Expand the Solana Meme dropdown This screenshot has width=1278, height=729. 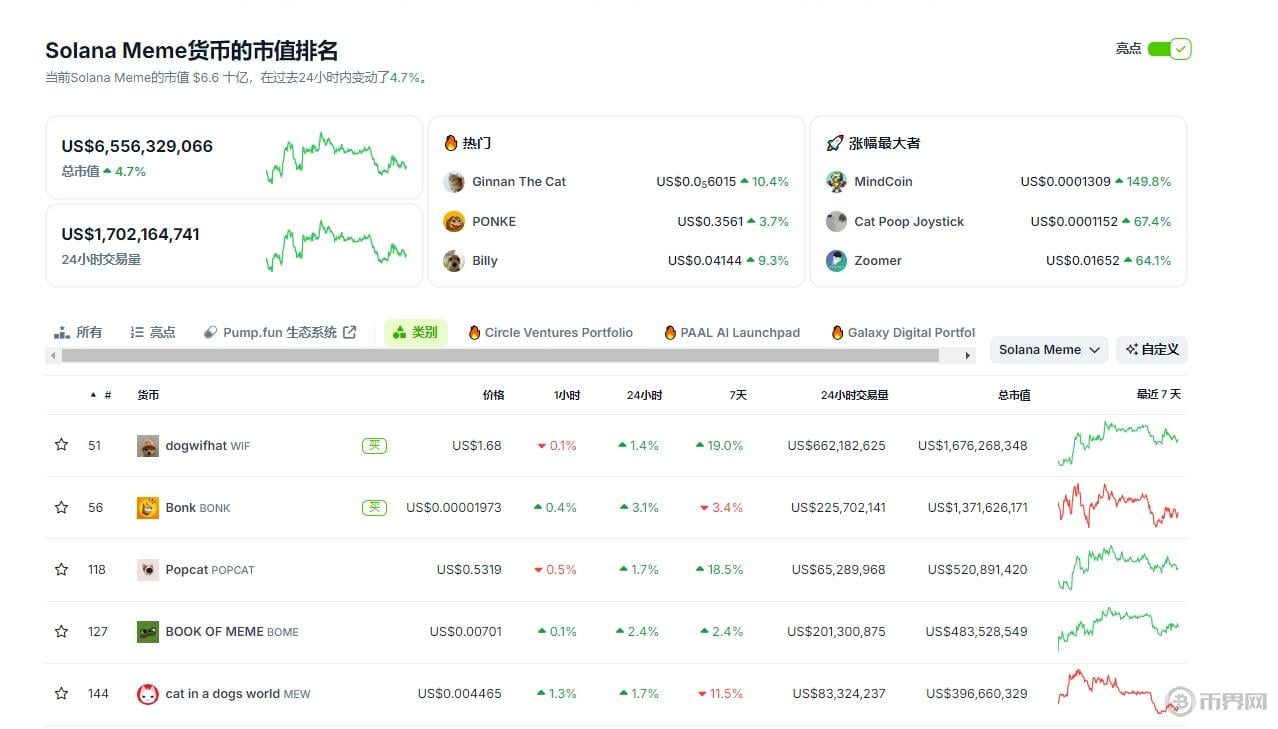pyautogui.click(x=1049, y=349)
